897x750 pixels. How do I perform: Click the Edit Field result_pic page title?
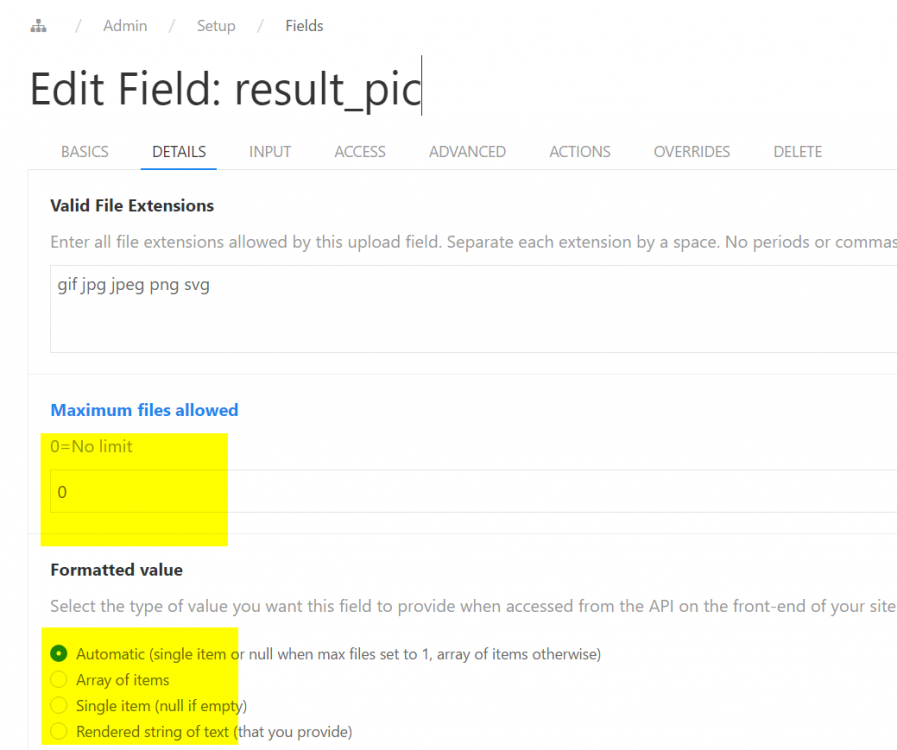tap(224, 89)
